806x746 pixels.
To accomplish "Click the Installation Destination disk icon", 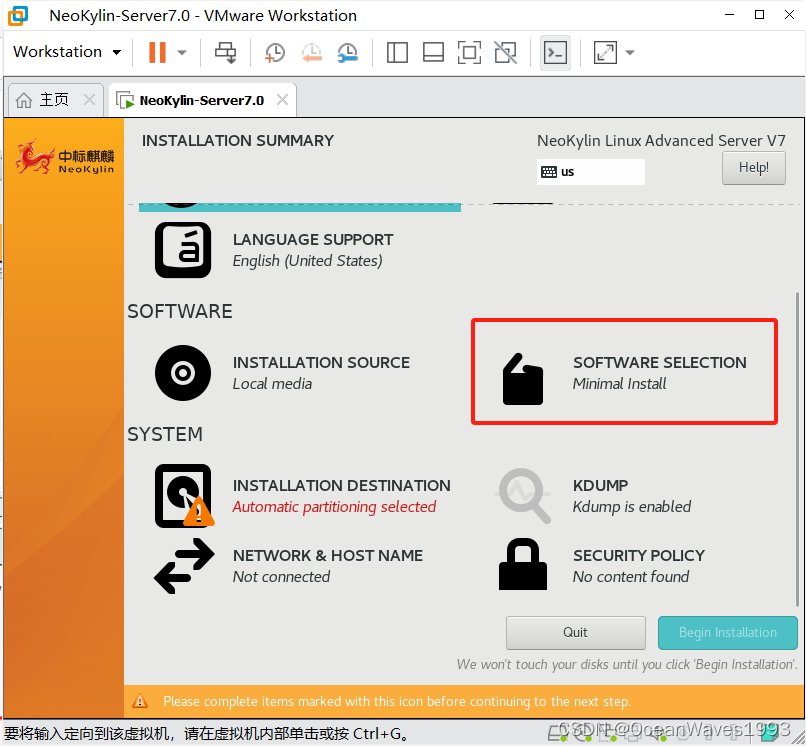I will pyautogui.click(x=185, y=496).
